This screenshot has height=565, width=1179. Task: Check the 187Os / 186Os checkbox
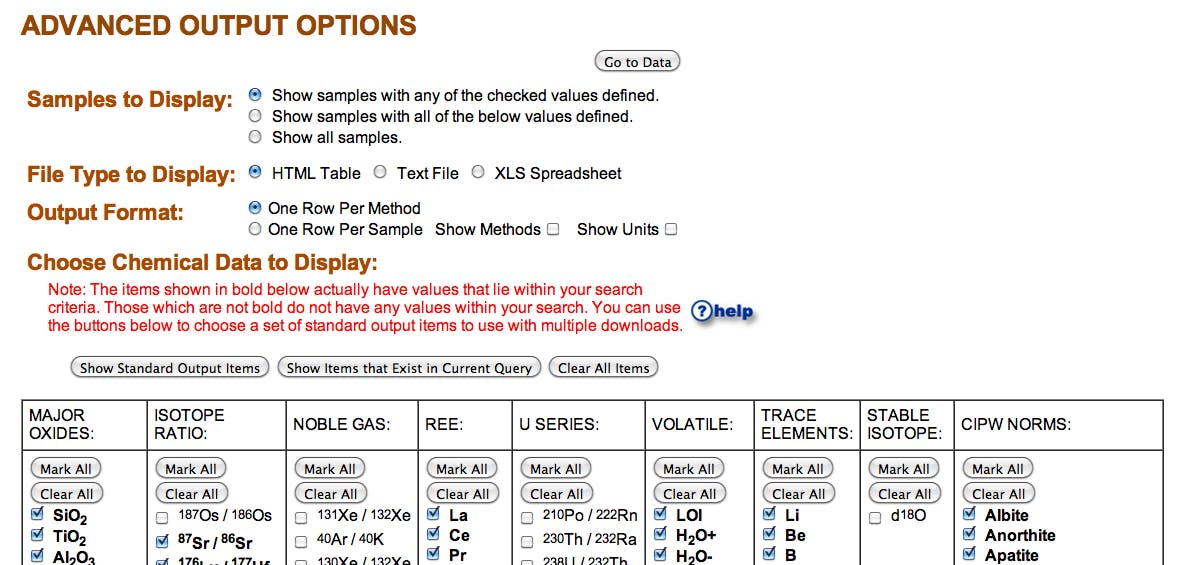coord(162,518)
